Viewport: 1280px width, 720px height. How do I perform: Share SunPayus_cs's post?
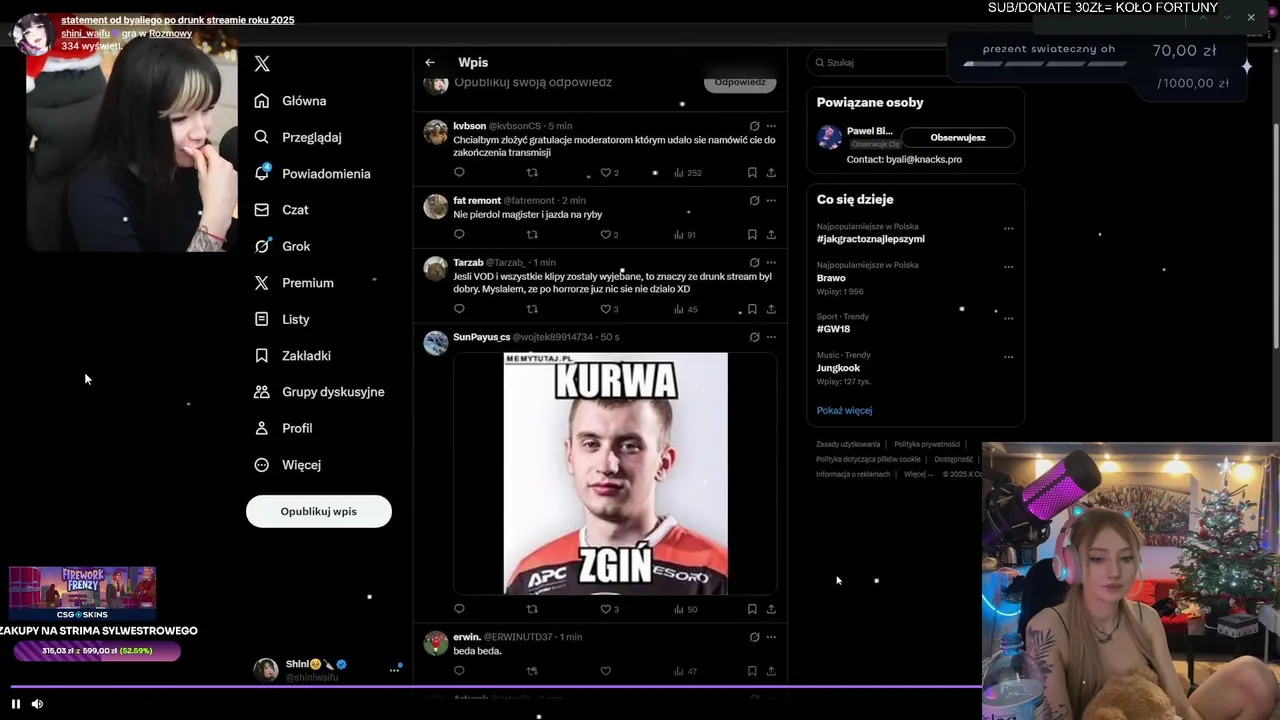771,609
